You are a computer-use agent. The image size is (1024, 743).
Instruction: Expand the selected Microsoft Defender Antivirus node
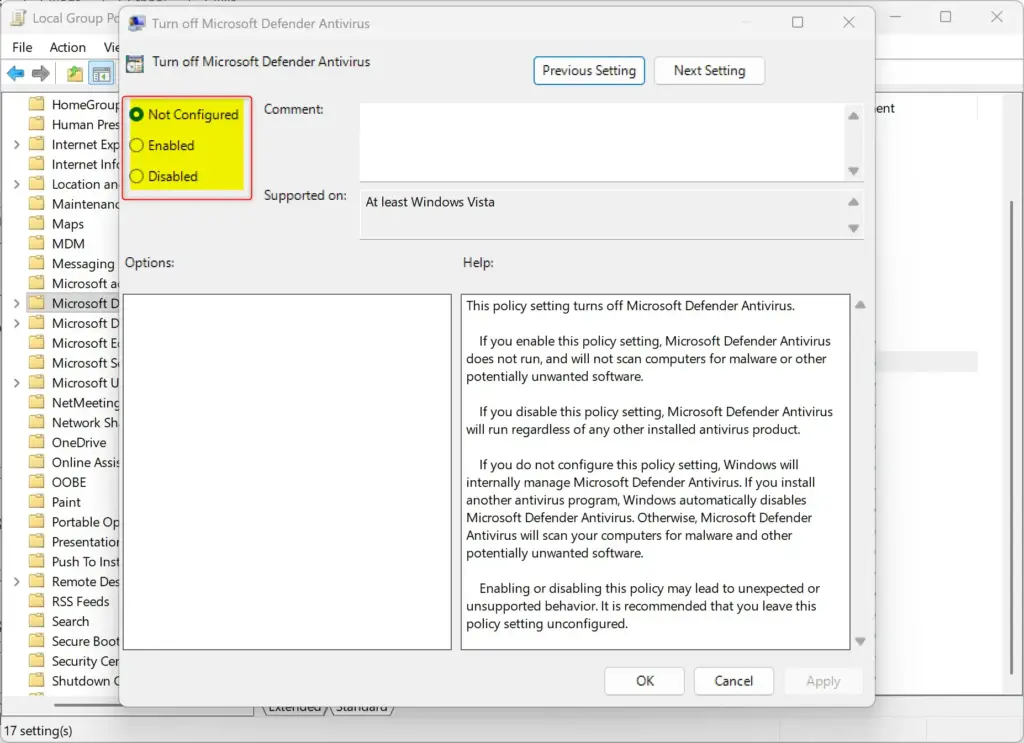(x=16, y=303)
